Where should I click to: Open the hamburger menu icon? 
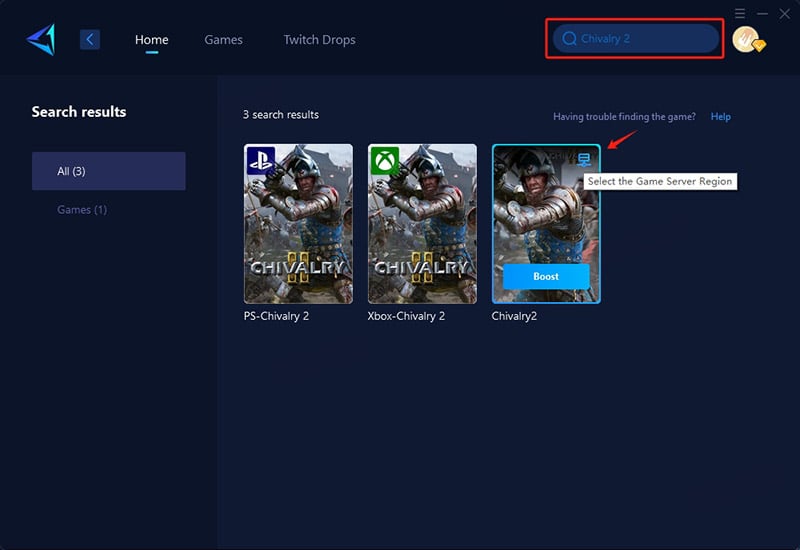(x=740, y=13)
